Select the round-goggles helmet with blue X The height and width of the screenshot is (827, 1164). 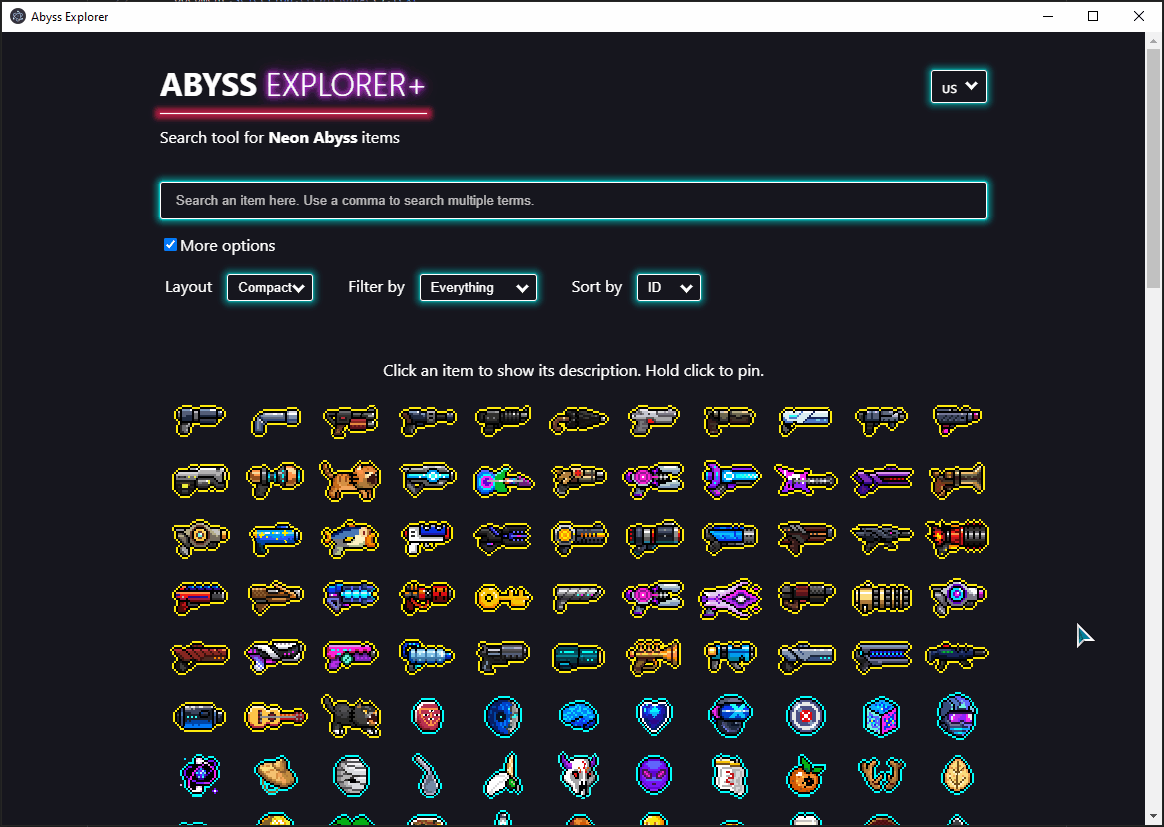[730, 716]
